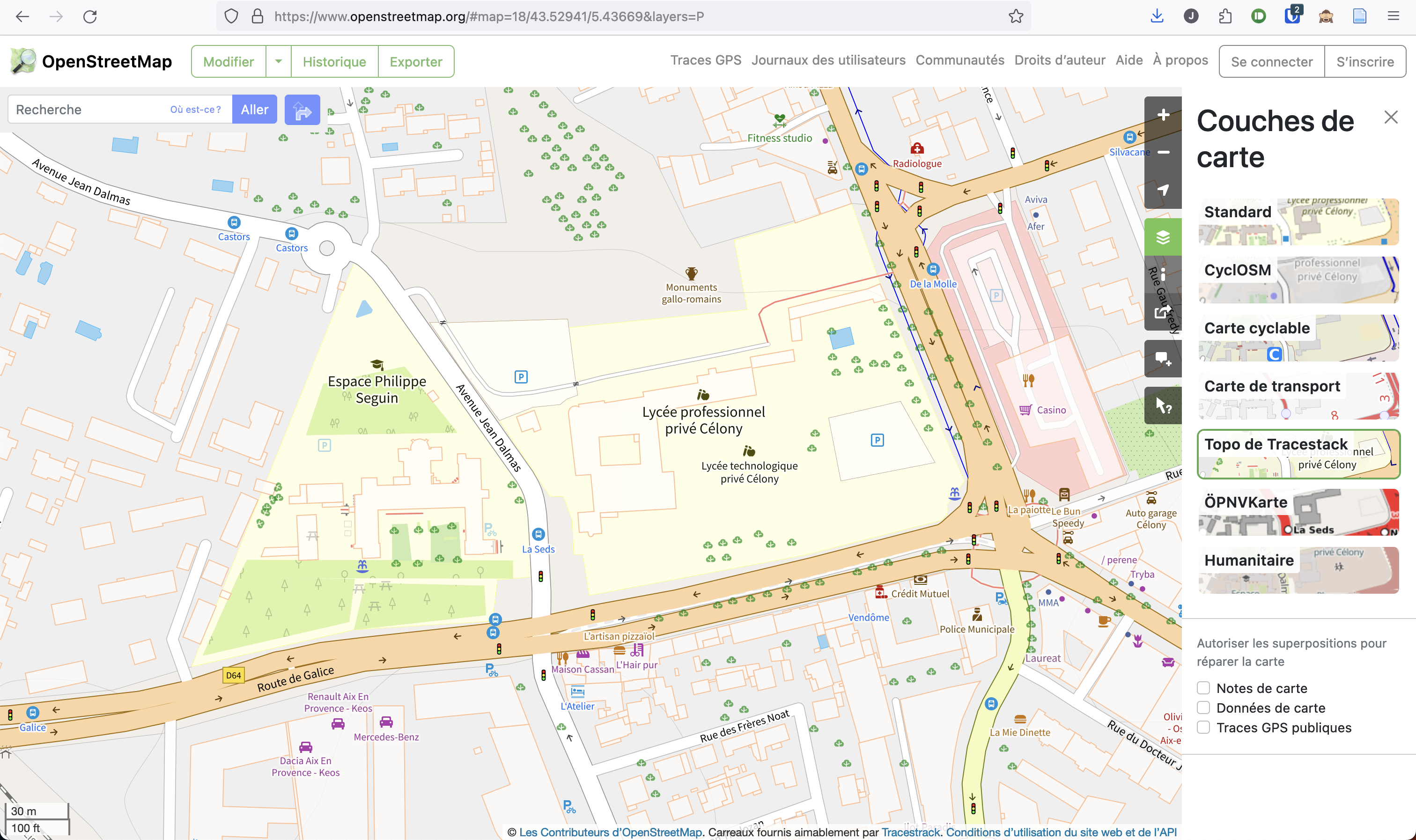Add a note to the map

click(1163, 359)
